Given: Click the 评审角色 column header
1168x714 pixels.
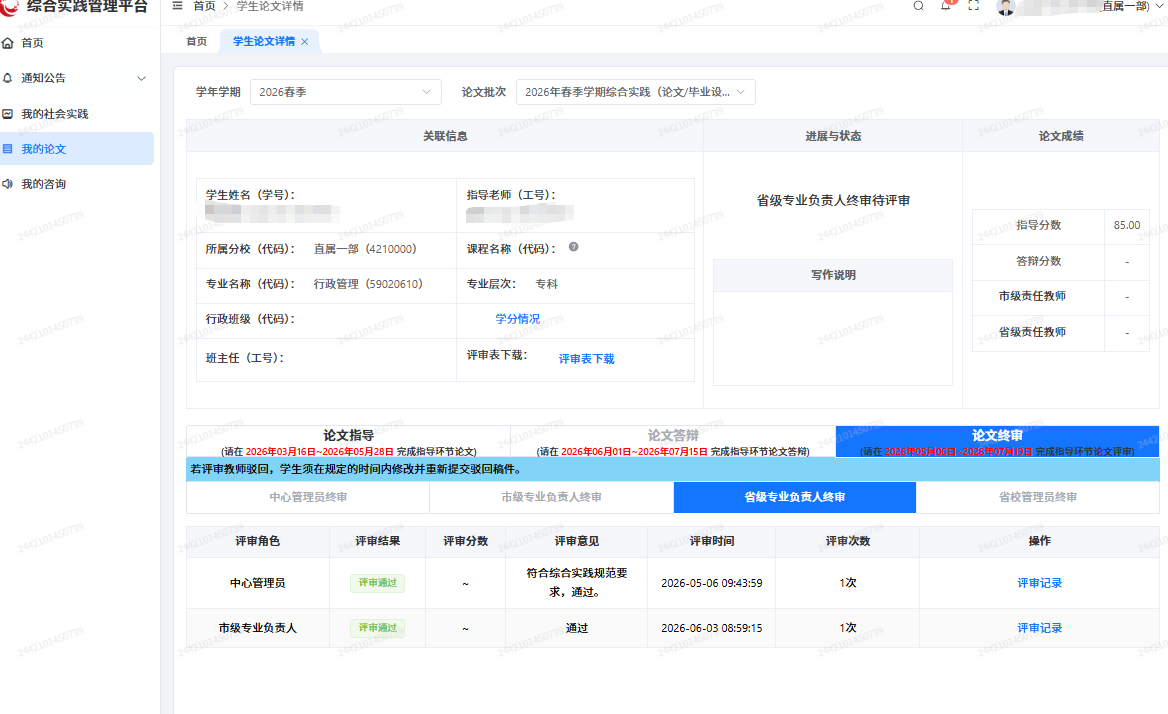Looking at the screenshot, I should point(257,541).
